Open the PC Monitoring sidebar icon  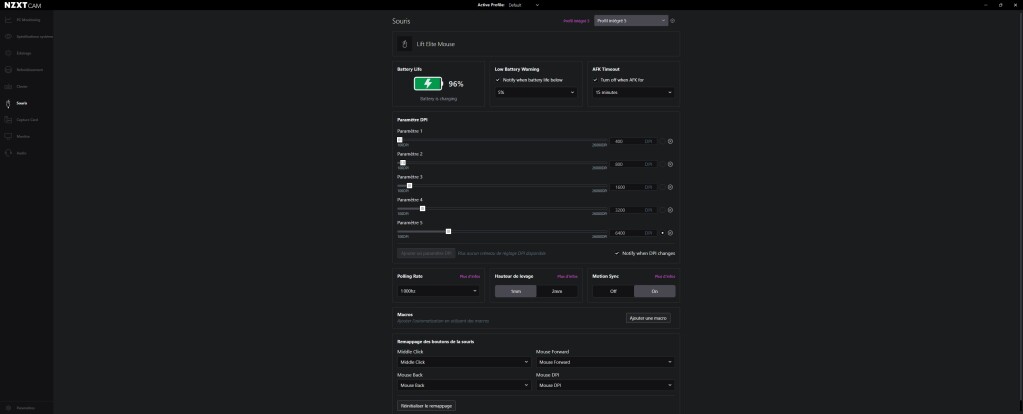[8, 20]
